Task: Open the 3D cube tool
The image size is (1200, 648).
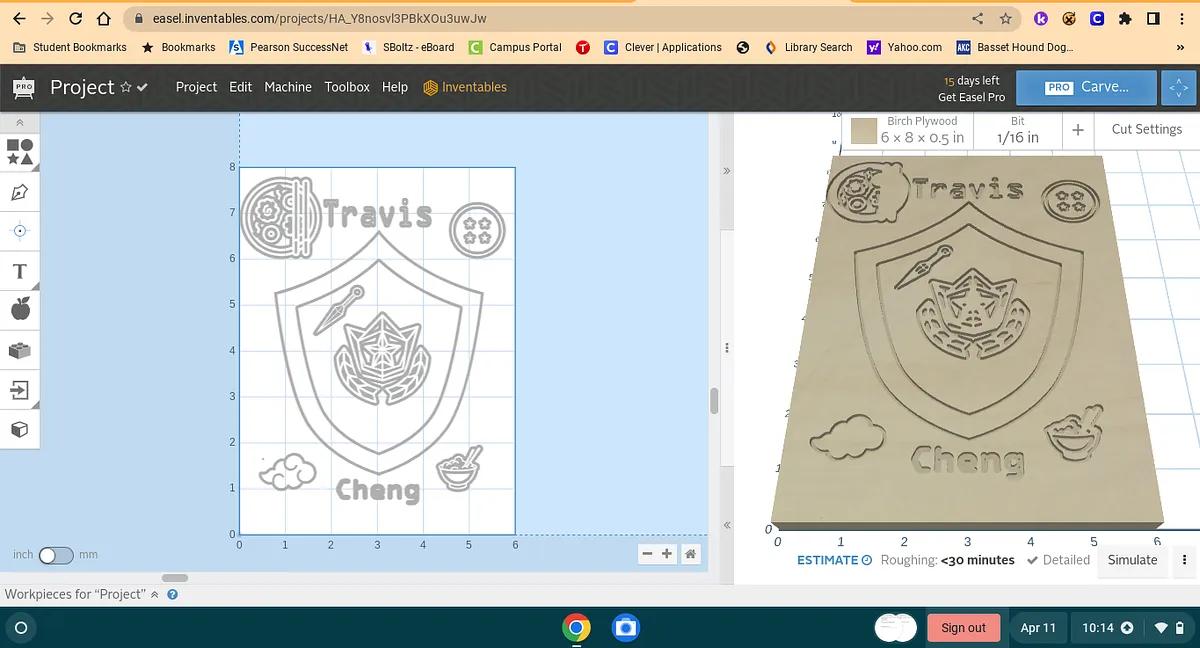Action: tap(20, 429)
